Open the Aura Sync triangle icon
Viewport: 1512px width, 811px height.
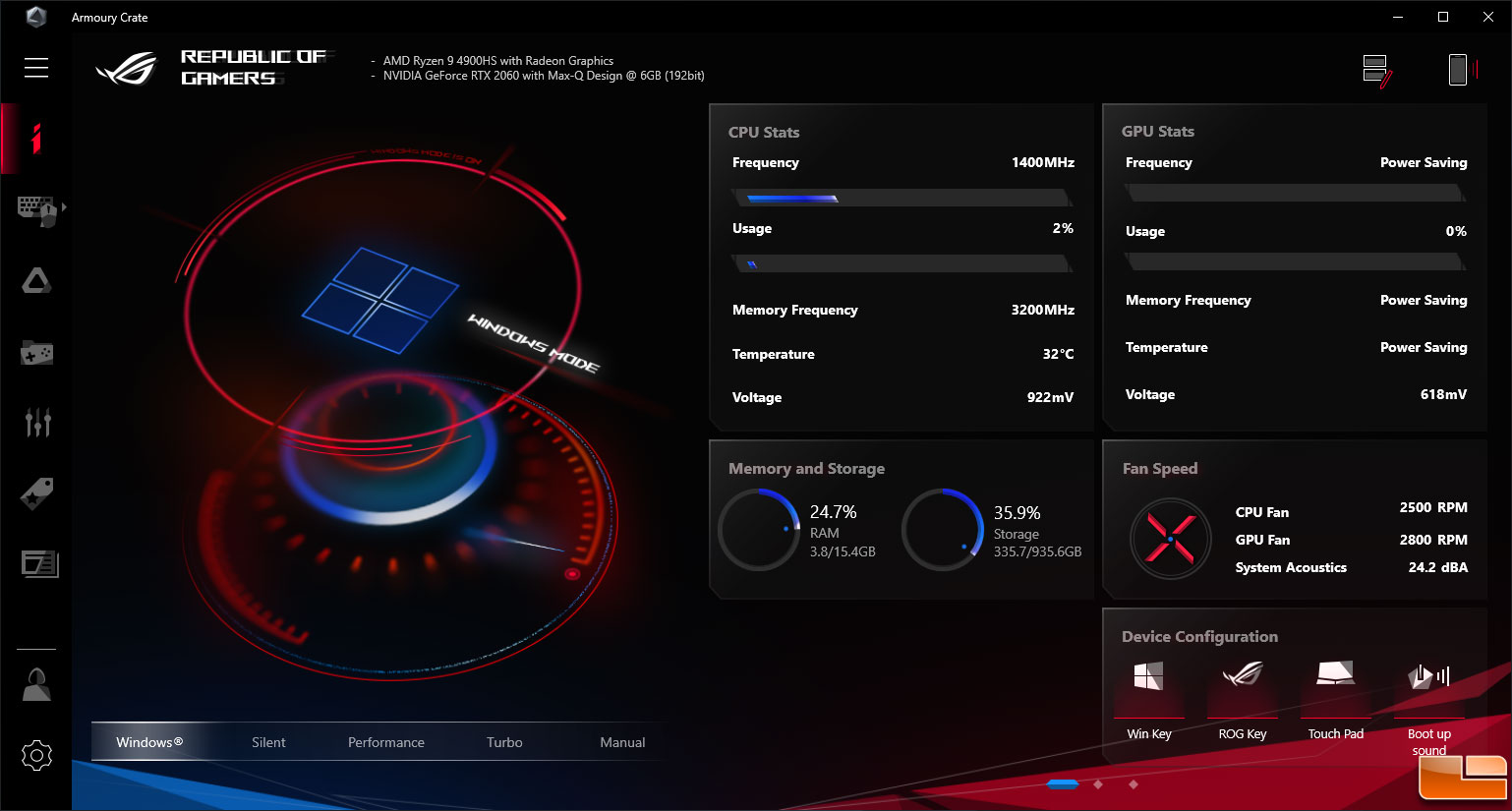click(x=36, y=281)
